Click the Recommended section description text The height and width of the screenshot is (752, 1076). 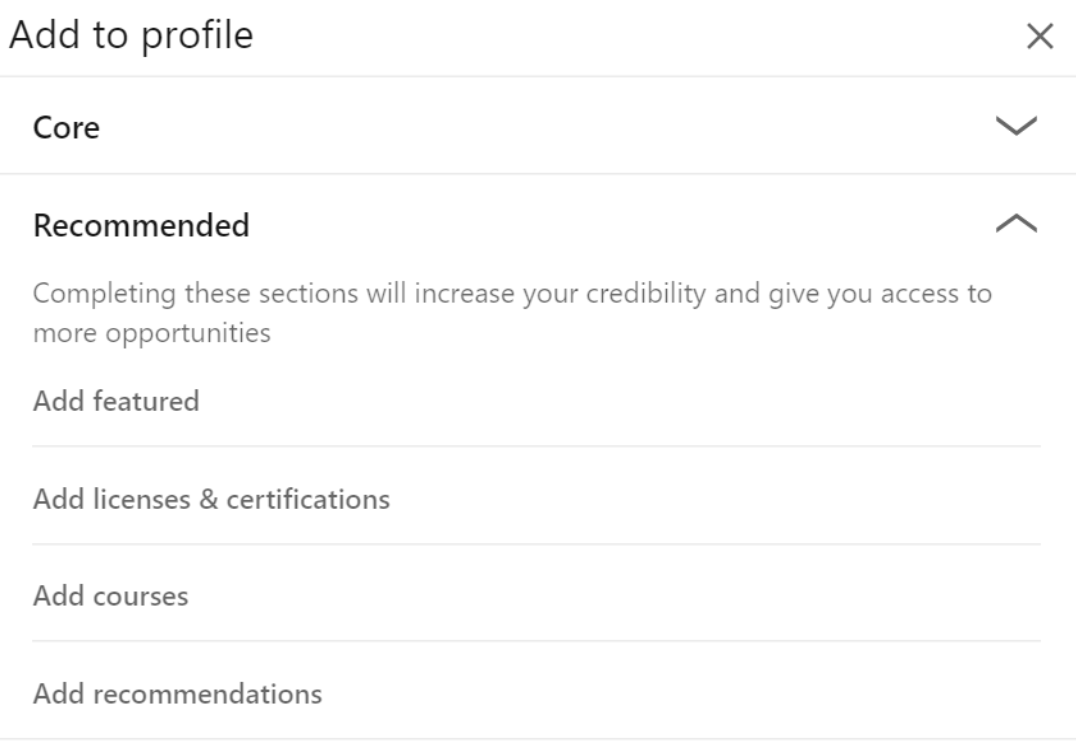pos(510,297)
